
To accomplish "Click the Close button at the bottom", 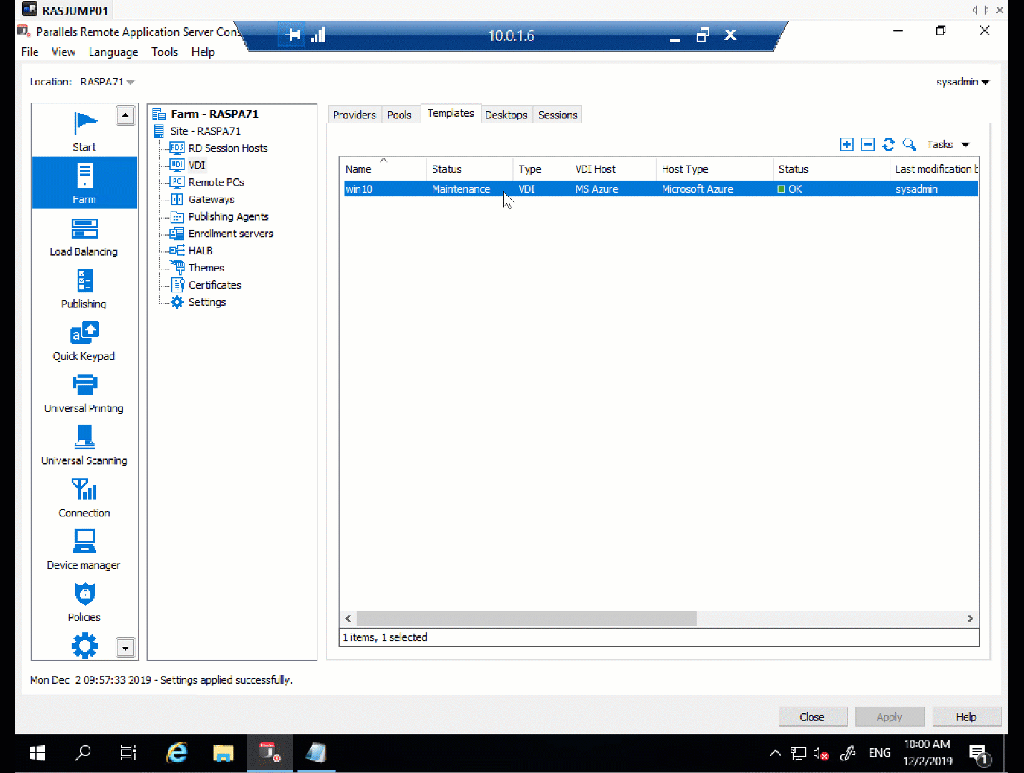I will (812, 717).
